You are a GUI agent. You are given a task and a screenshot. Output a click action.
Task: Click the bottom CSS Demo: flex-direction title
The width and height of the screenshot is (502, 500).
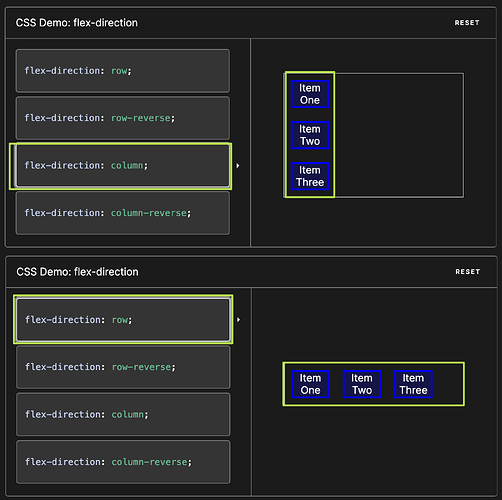pos(77,272)
